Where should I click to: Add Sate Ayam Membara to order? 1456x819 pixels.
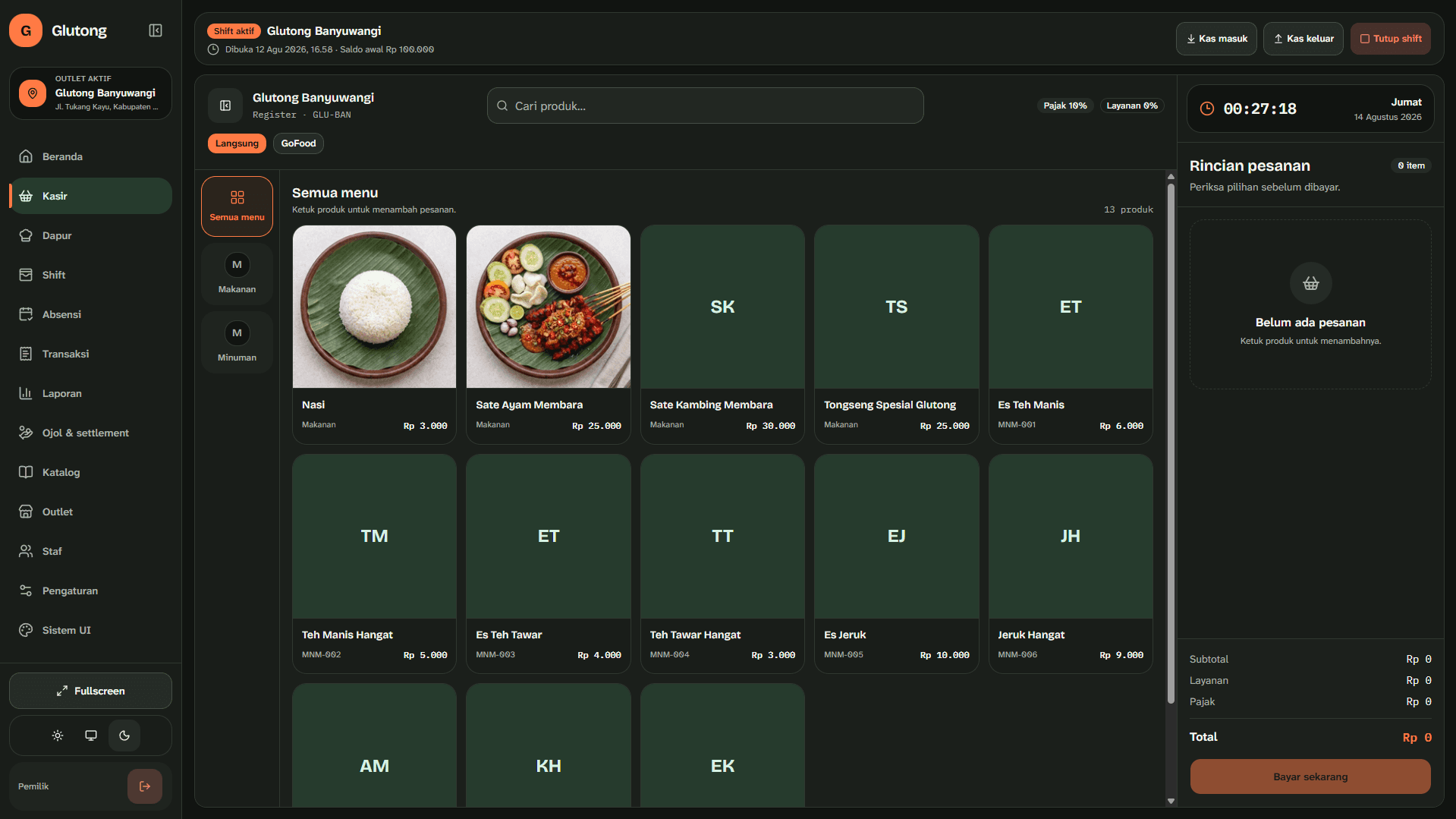tap(549, 334)
